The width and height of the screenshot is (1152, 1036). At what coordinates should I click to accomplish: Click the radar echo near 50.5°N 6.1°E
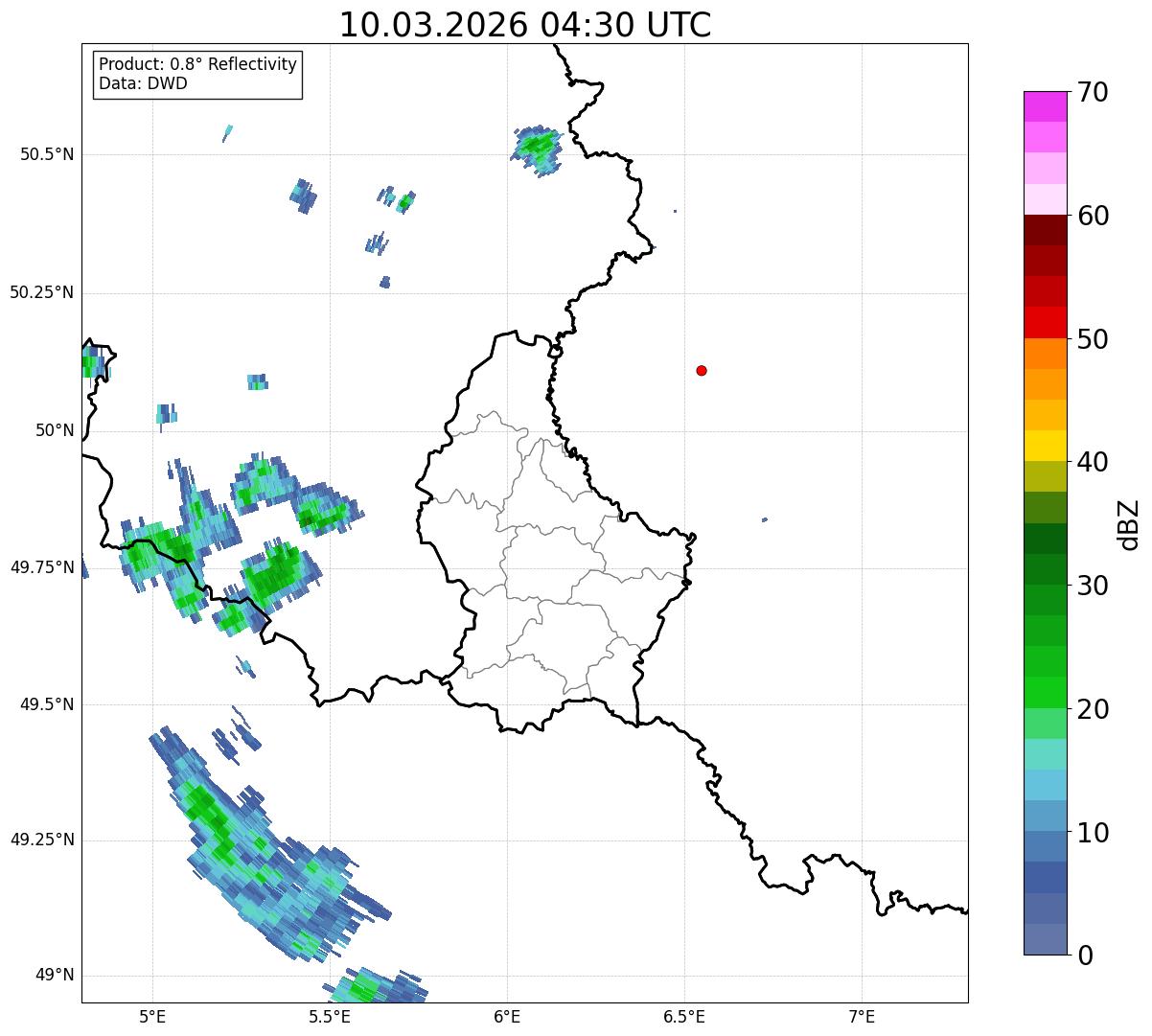(537, 149)
